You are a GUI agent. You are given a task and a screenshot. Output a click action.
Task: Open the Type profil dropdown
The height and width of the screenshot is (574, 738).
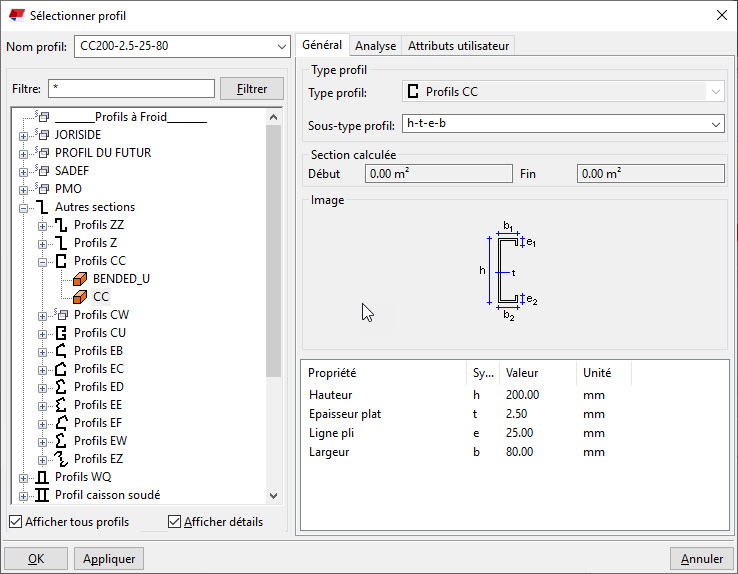tap(715, 92)
